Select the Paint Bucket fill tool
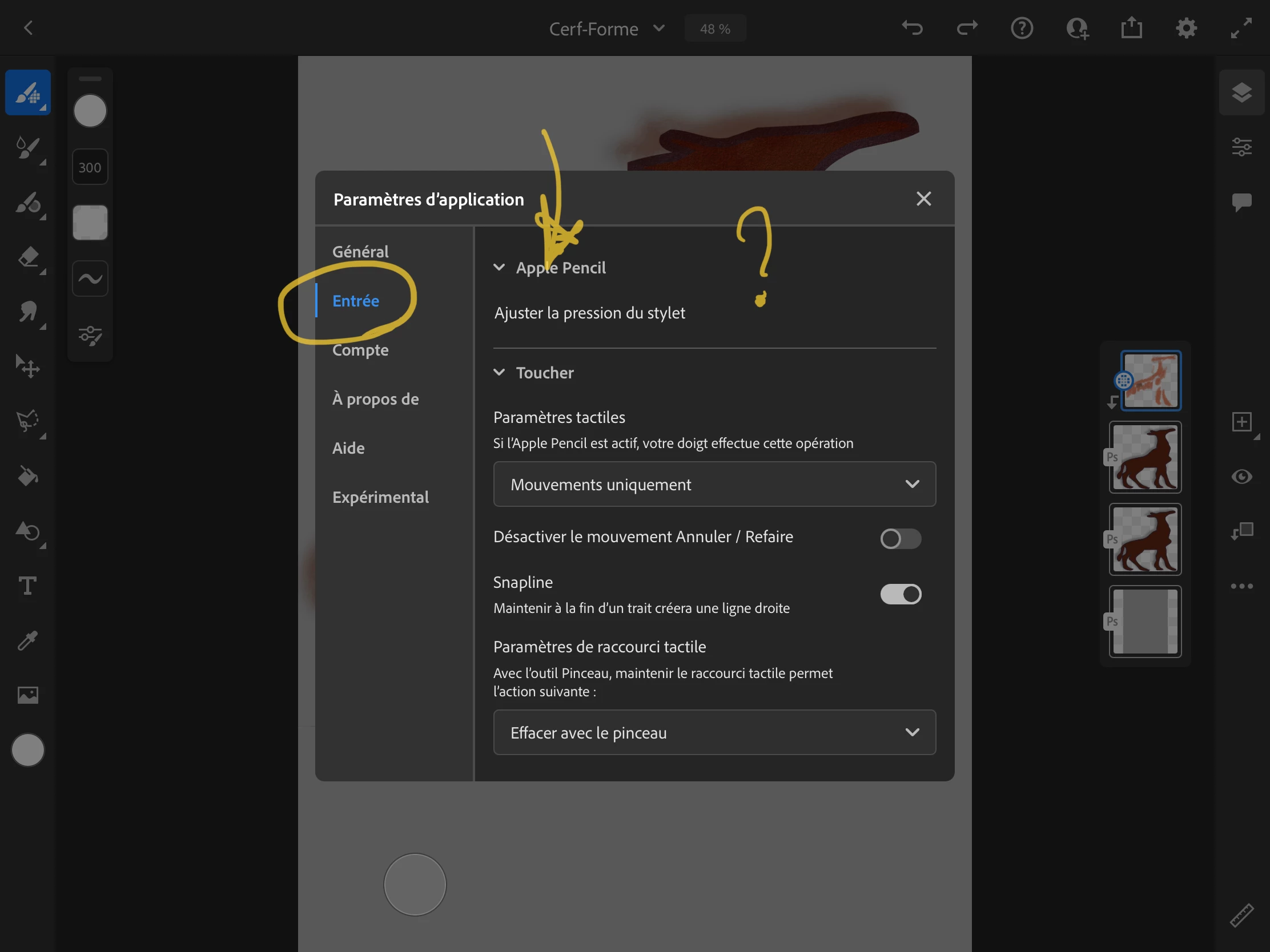 27,477
